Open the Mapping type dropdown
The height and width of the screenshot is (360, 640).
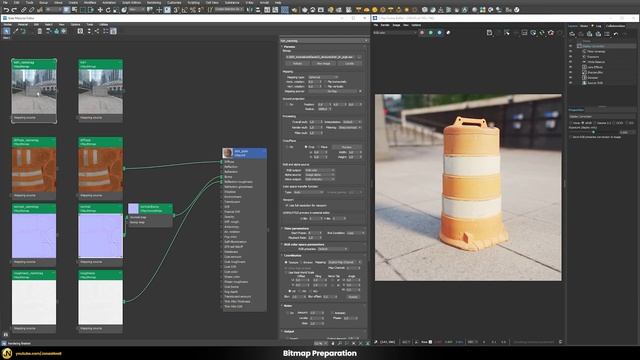[x=323, y=77]
